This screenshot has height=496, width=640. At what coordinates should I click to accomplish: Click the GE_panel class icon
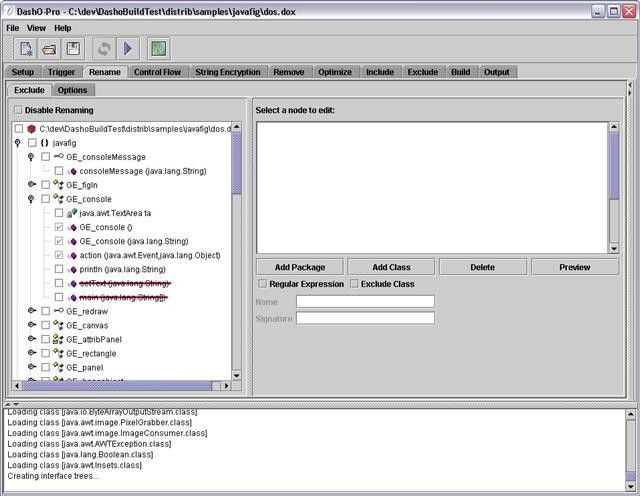pyautogui.click(x=58, y=367)
